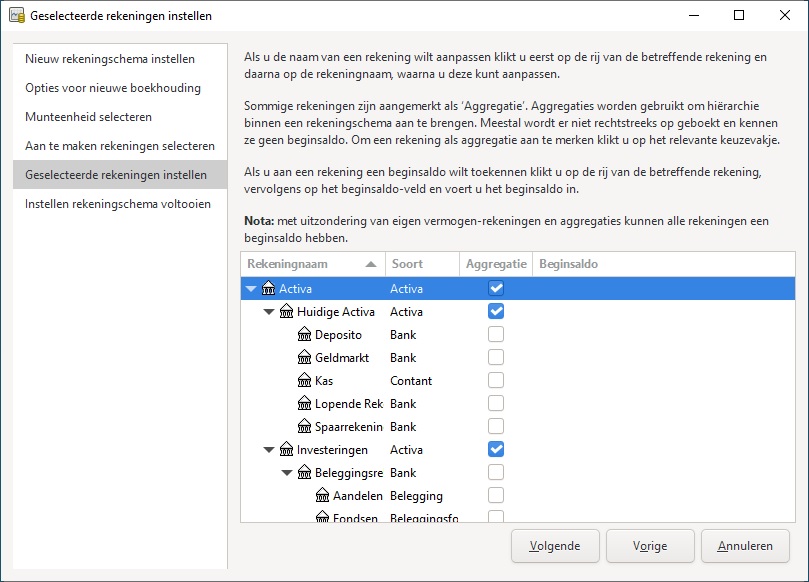
Task: Click the icon beside Investeringen
Action: (x=287, y=450)
